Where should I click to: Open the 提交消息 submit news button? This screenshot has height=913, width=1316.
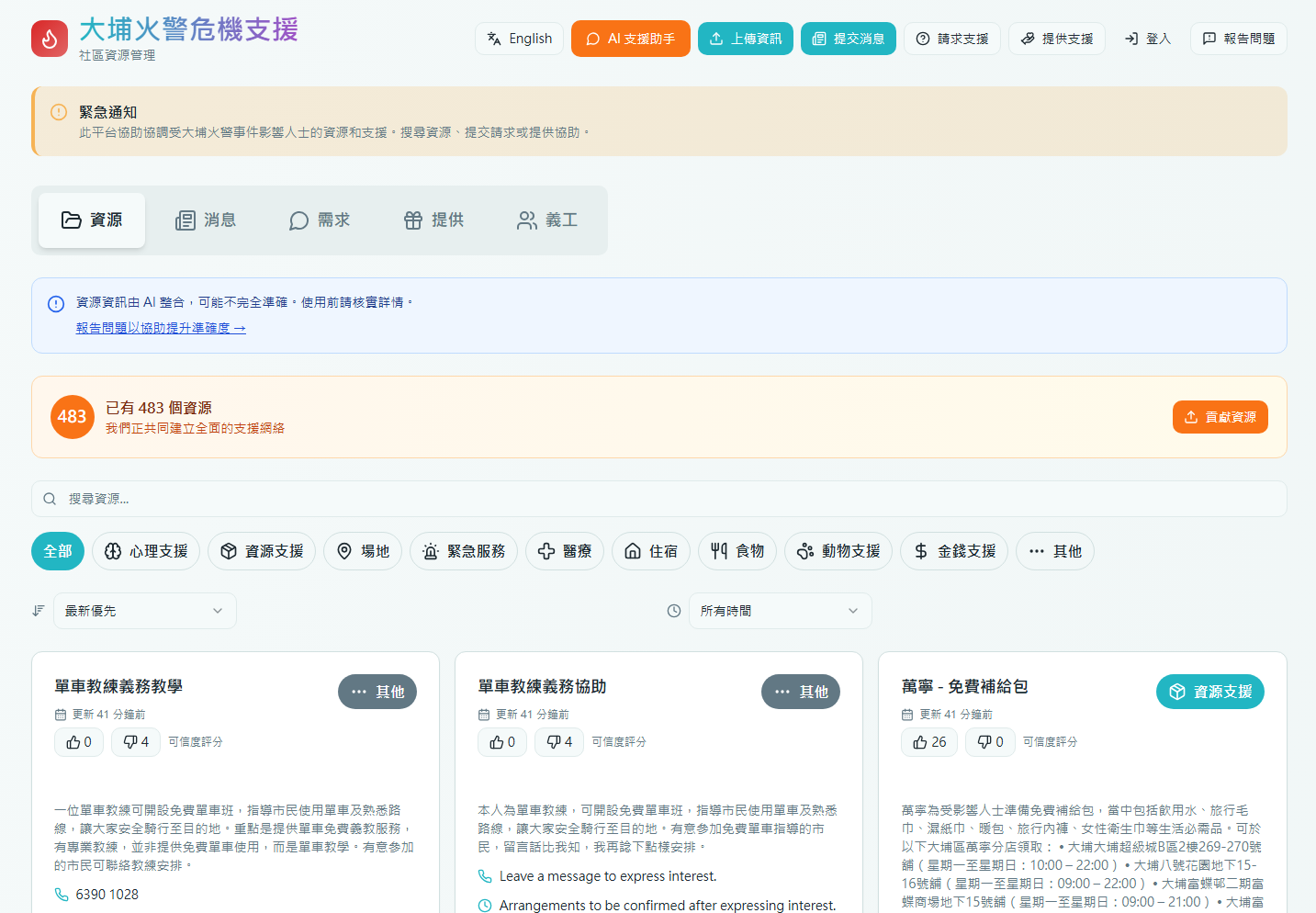pyautogui.click(x=848, y=39)
